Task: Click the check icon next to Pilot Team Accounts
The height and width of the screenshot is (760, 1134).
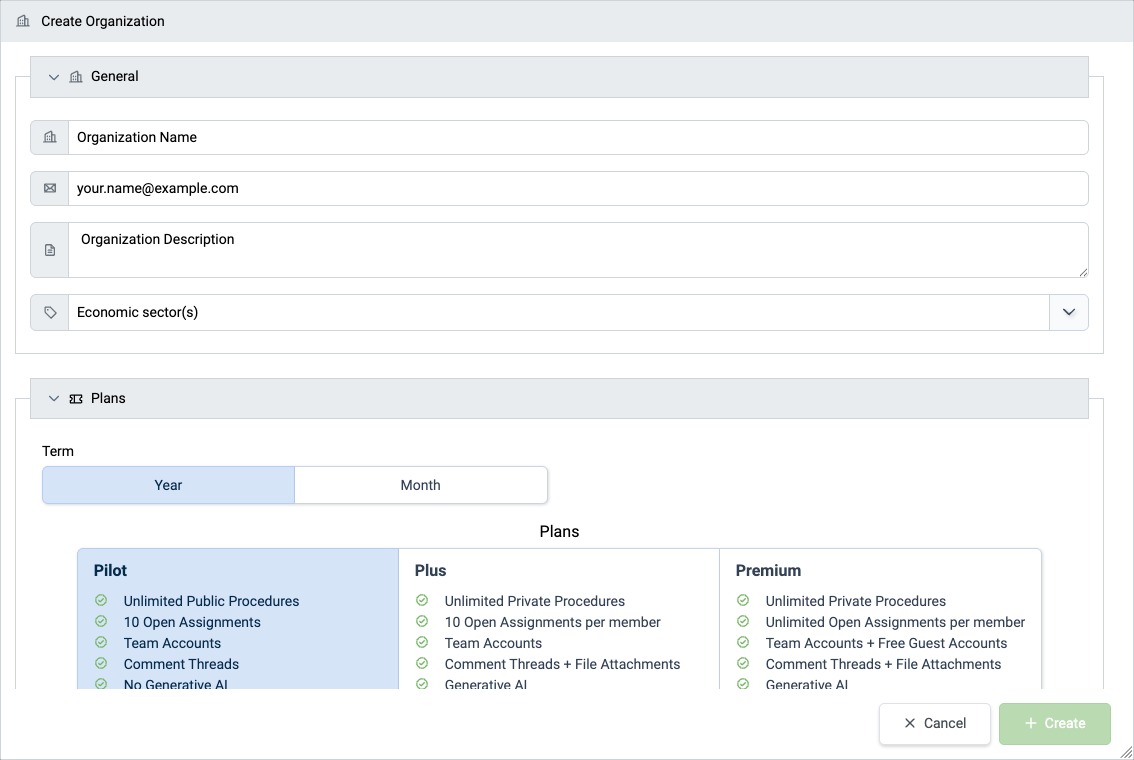Action: [x=101, y=642]
